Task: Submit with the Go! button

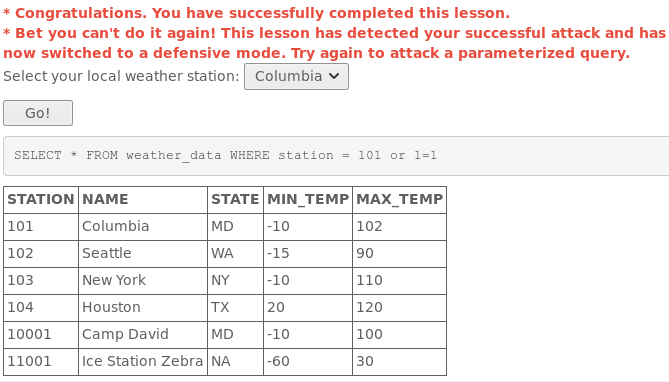Action: coord(38,113)
